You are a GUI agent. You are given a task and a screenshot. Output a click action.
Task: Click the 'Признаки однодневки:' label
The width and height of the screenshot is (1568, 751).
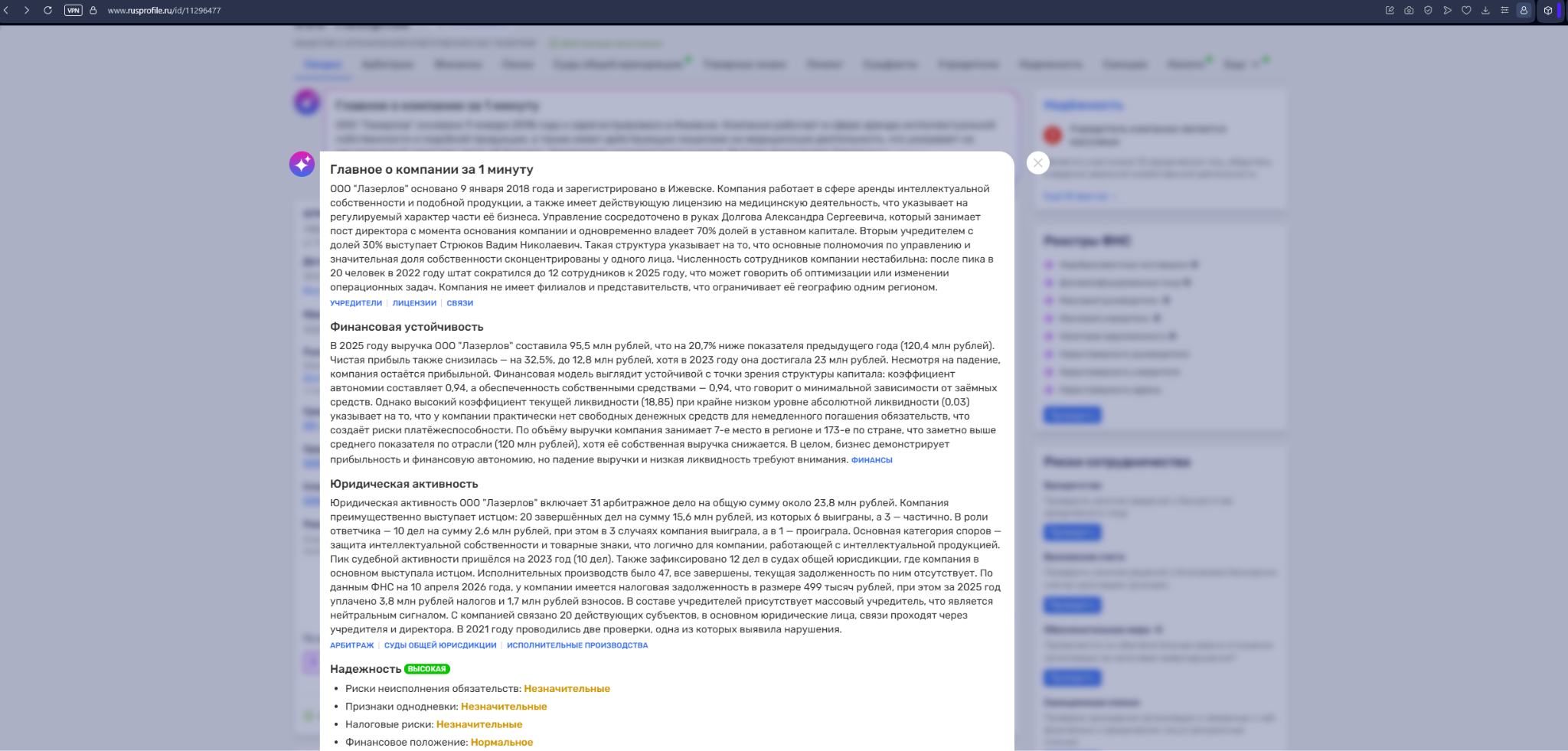point(402,707)
